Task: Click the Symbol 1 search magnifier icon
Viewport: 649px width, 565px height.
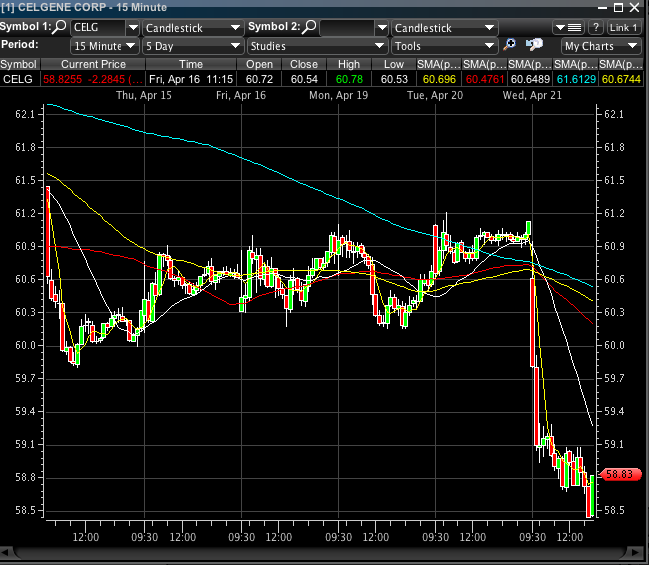Action: pos(59,27)
